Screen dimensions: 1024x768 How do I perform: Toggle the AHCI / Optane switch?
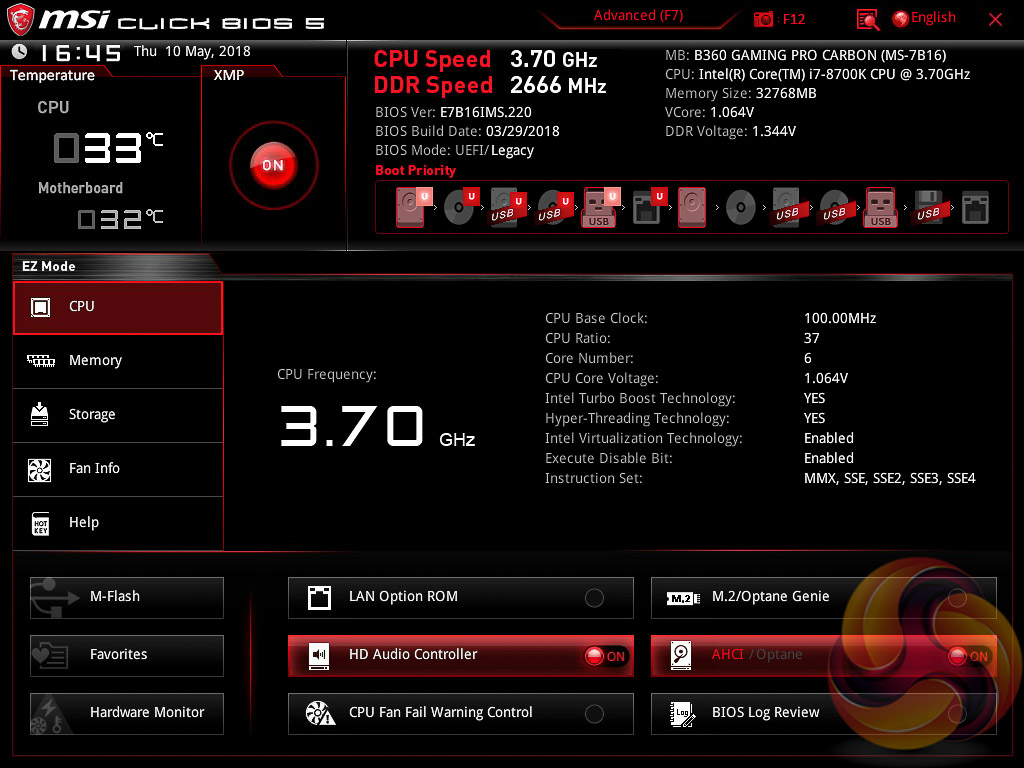coord(968,656)
